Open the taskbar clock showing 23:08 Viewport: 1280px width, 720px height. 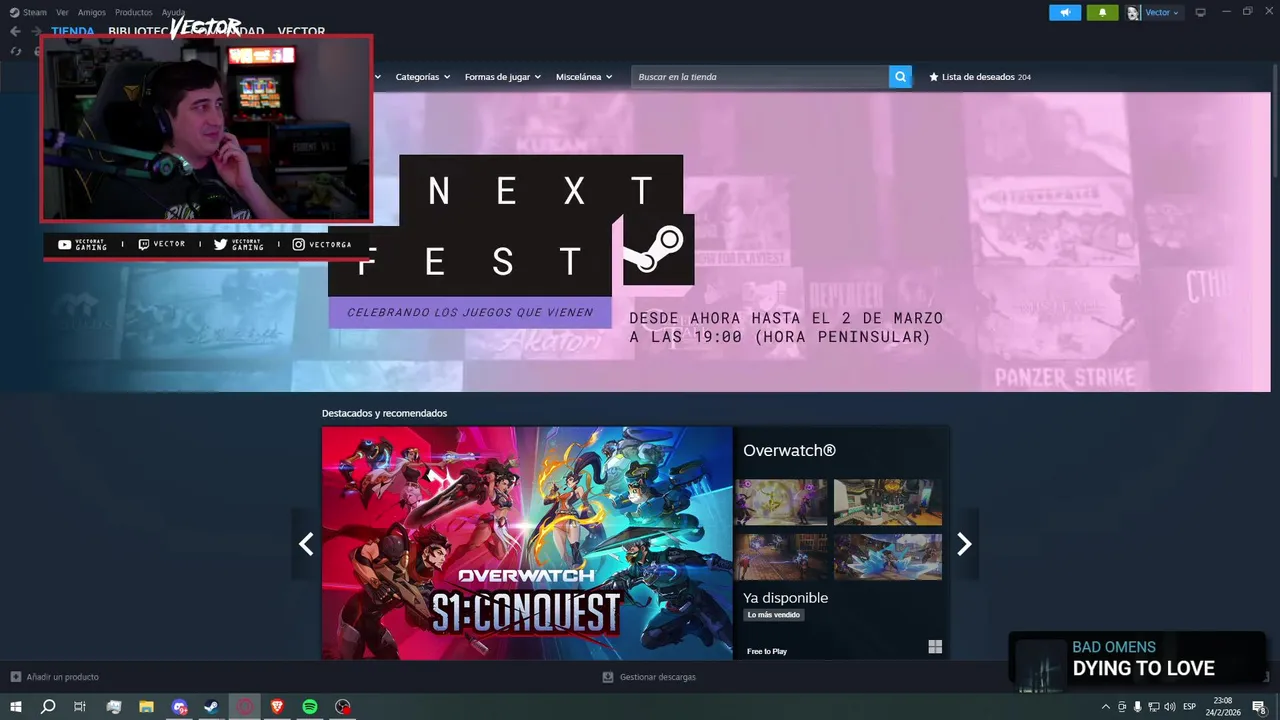(x=1222, y=707)
